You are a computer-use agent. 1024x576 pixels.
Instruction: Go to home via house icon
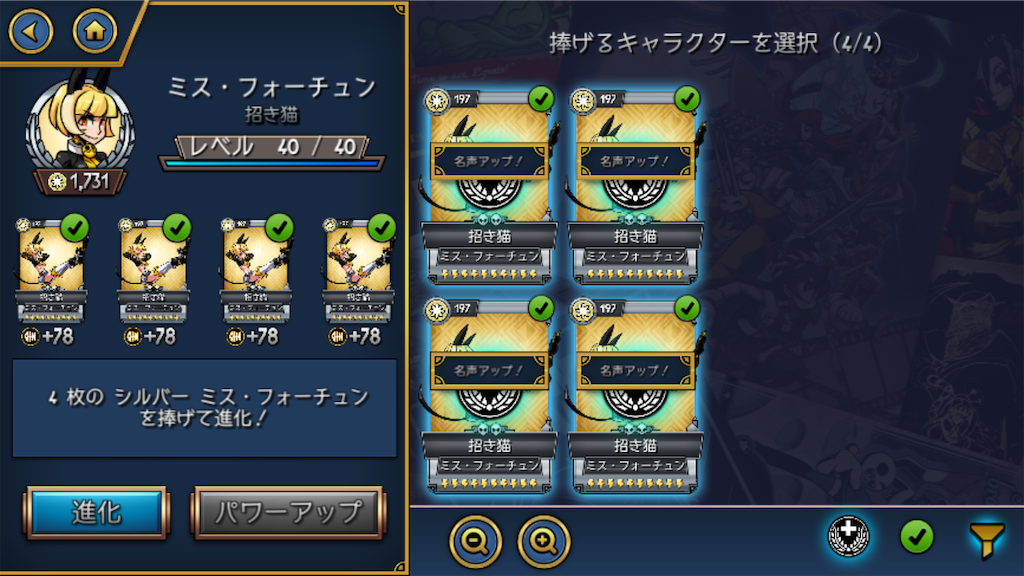click(95, 31)
